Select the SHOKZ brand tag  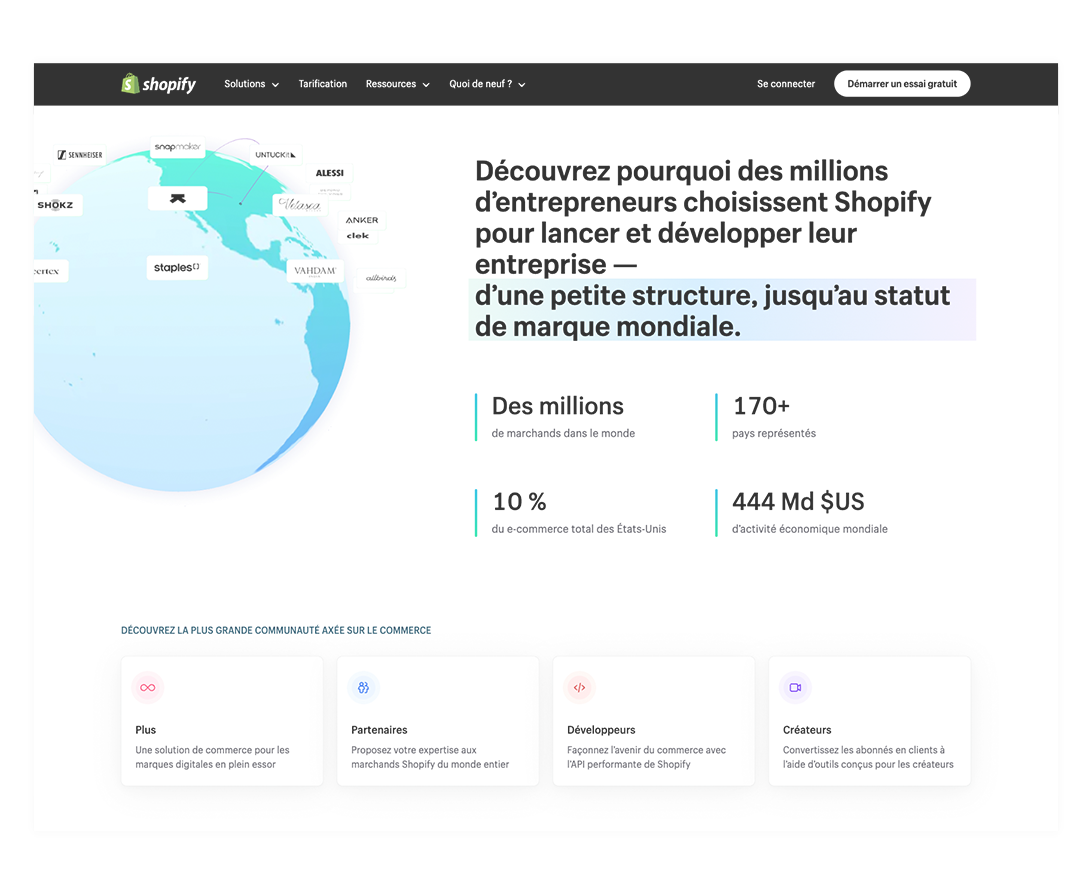(x=56, y=205)
